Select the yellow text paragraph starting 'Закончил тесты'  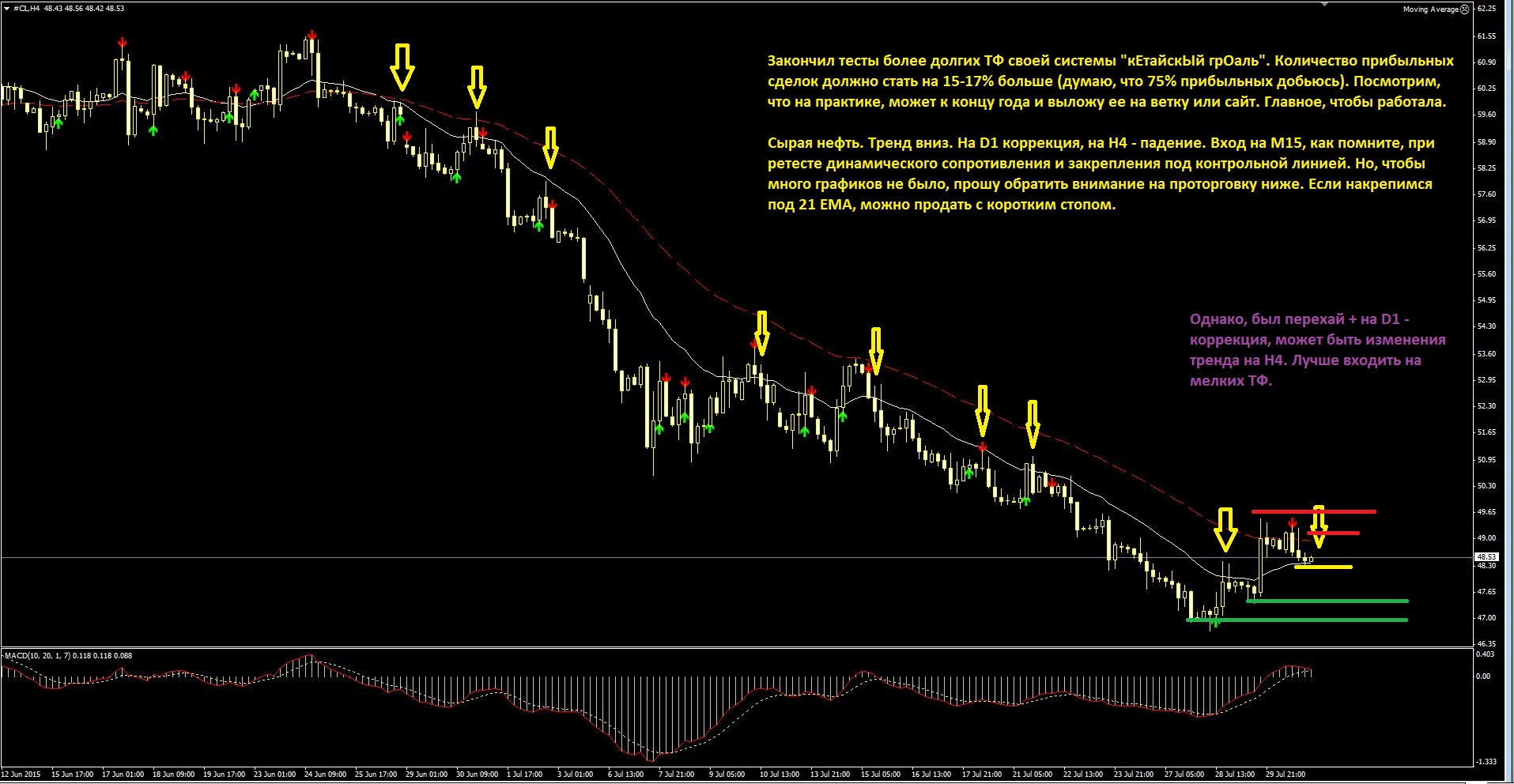coord(1110,81)
